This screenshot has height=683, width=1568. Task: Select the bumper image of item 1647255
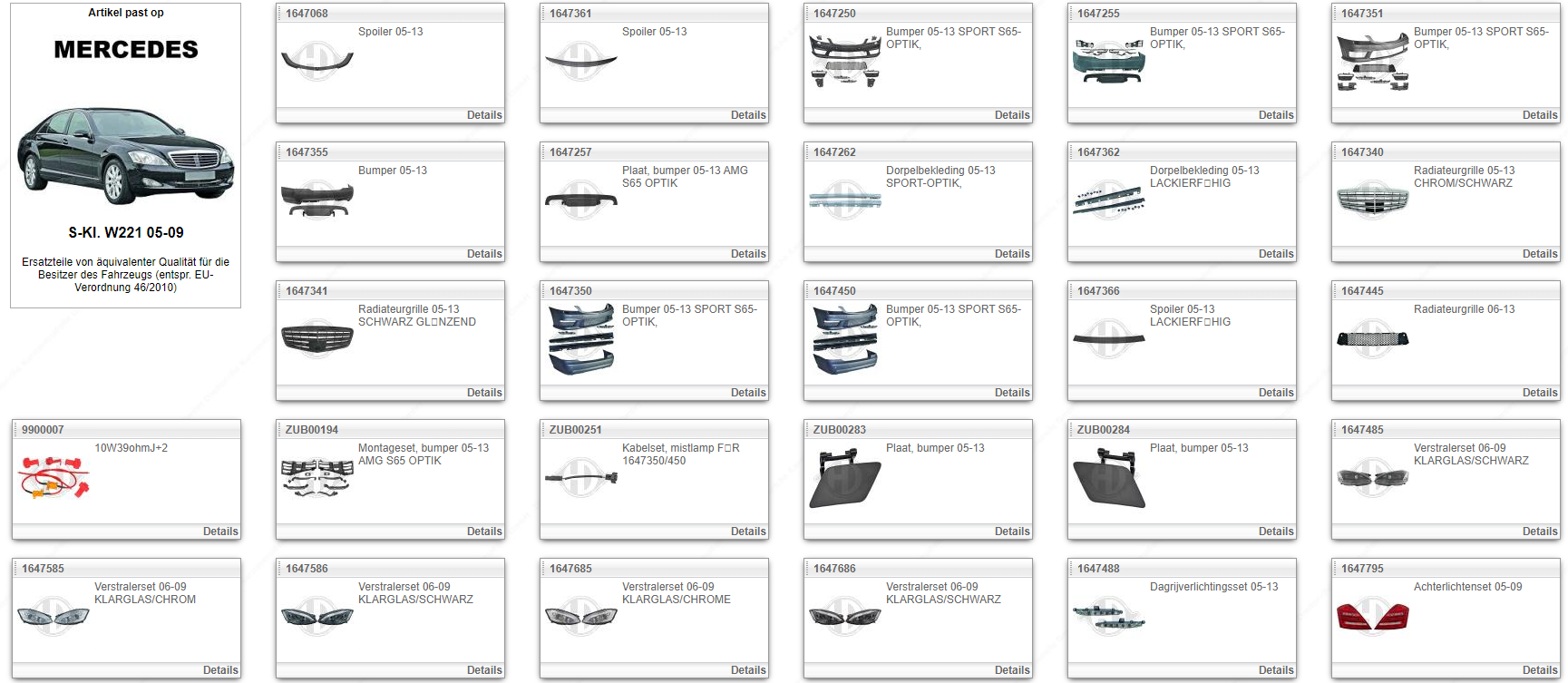click(x=1108, y=61)
